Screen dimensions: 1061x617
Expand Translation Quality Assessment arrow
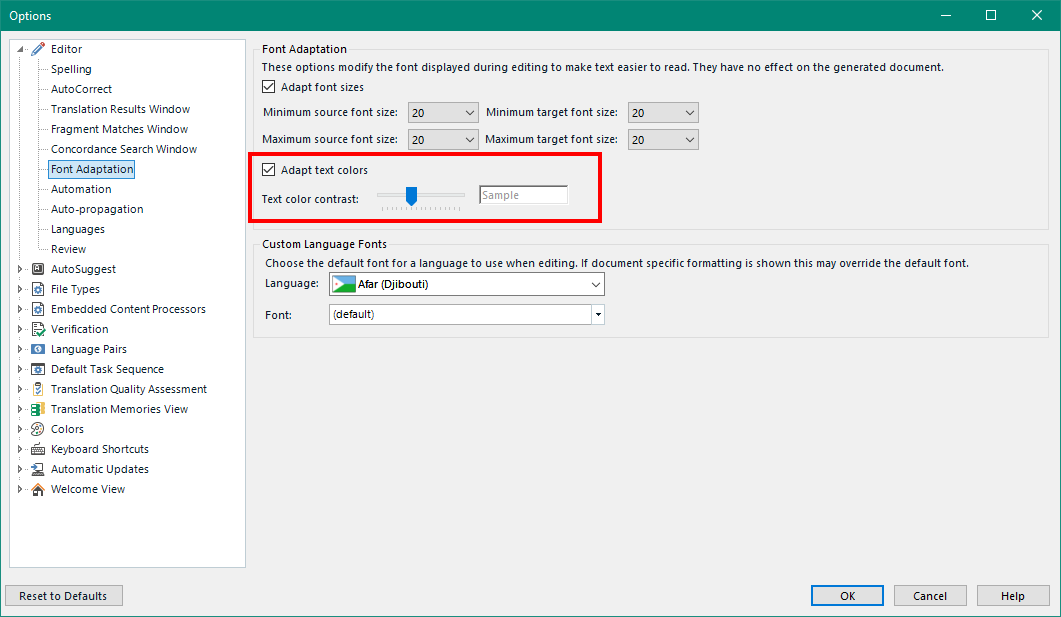[20, 389]
